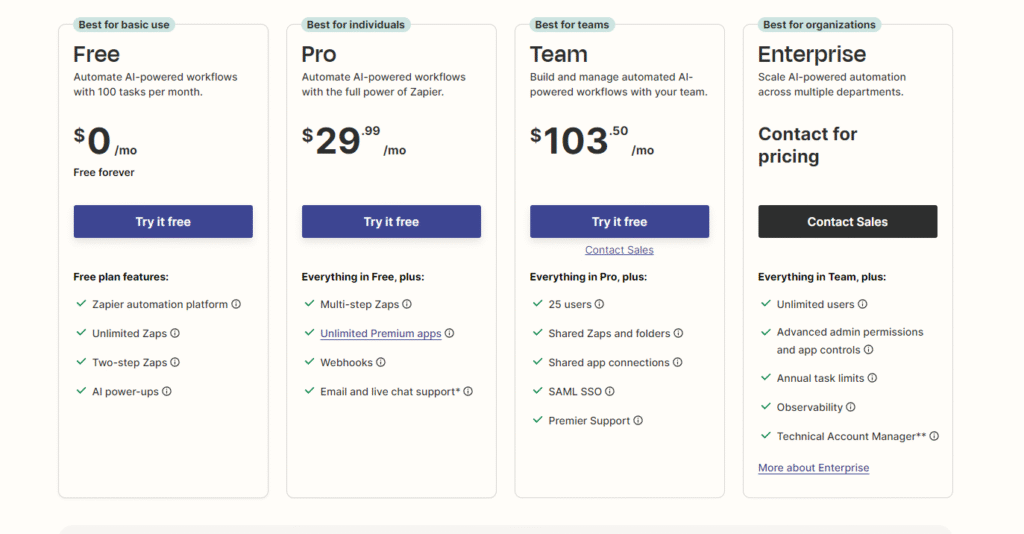Click info icon beside Observability

[850, 407]
